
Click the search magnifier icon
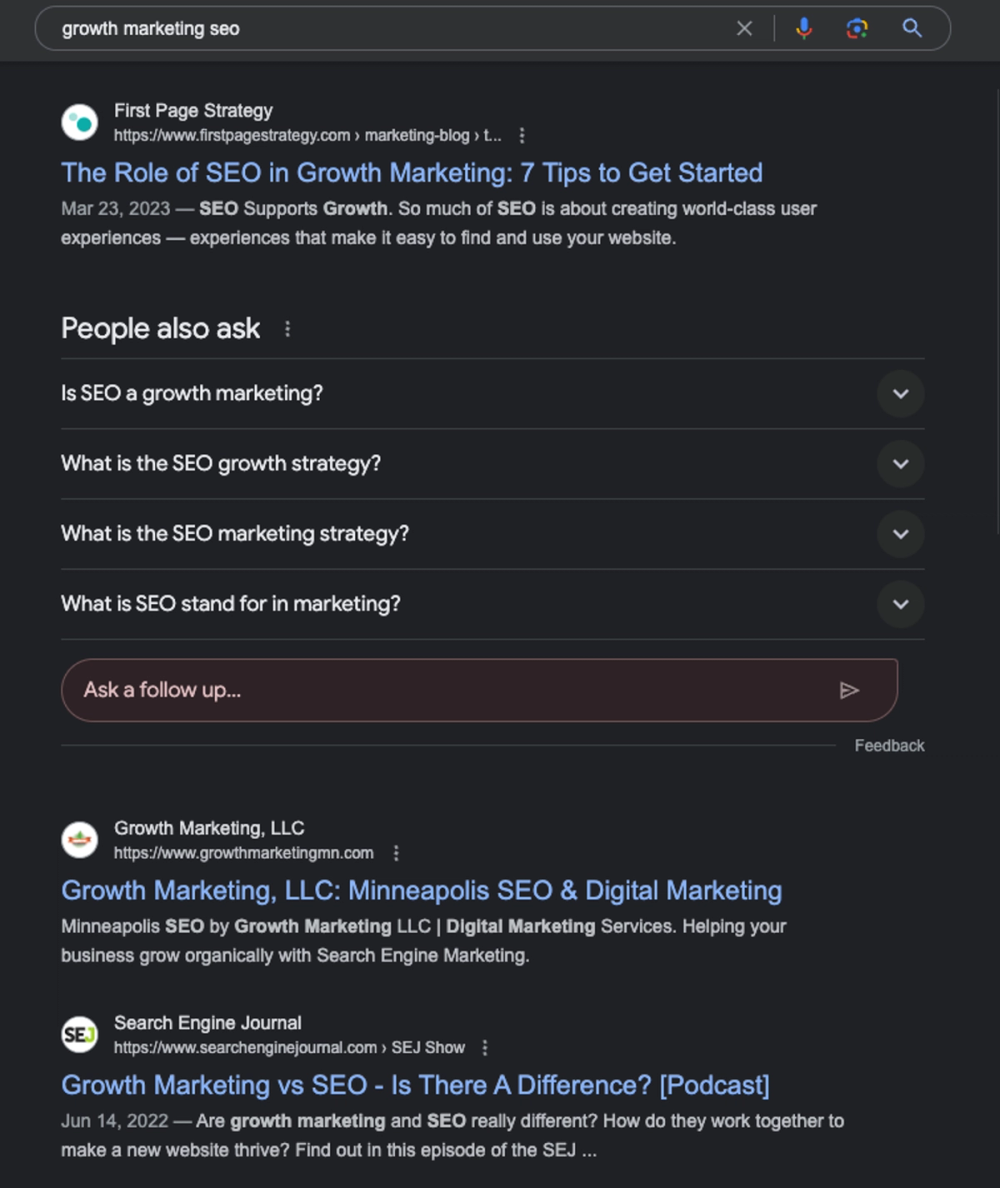pos(911,28)
